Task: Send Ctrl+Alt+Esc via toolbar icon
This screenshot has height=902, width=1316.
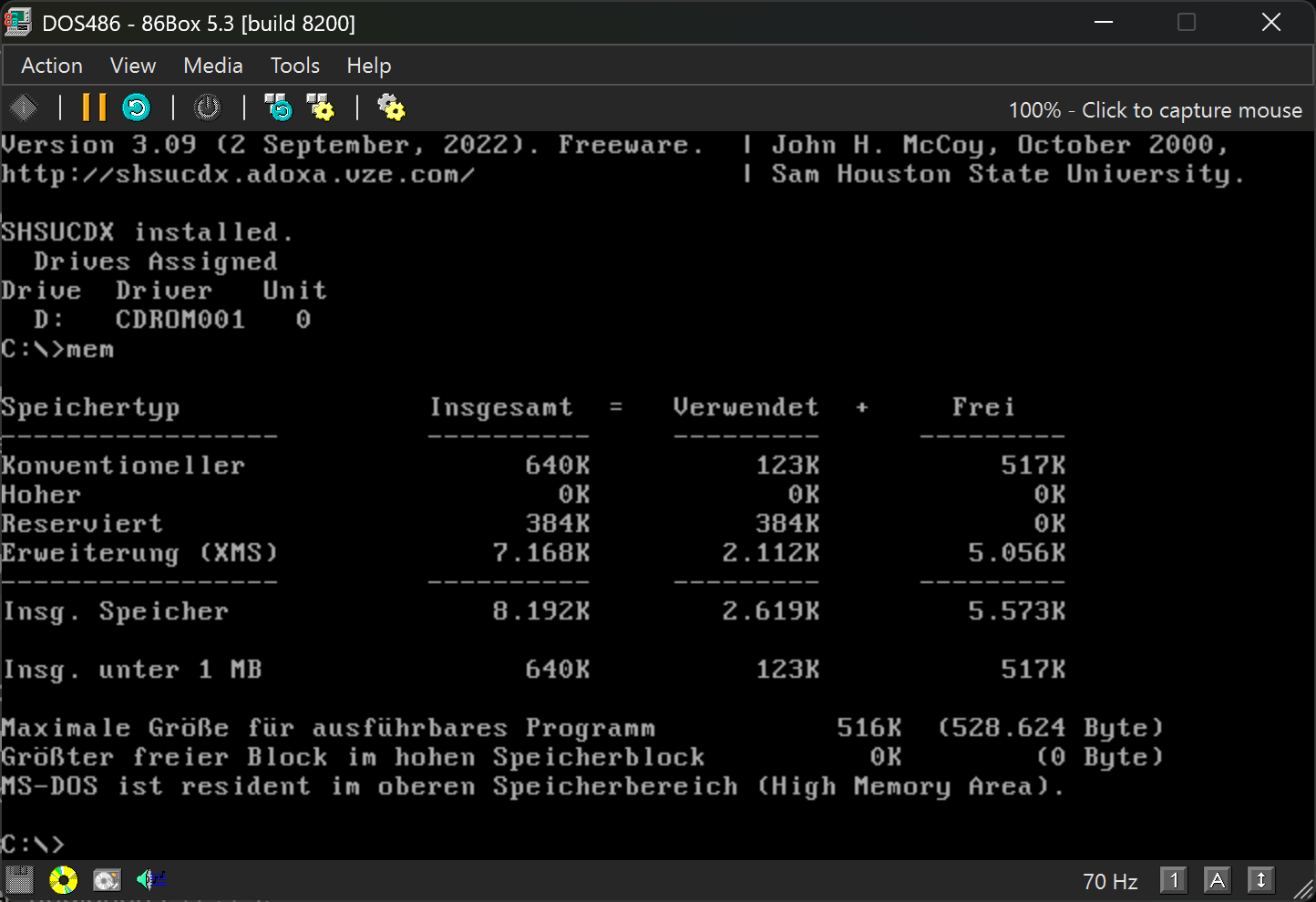Action: tap(320, 108)
